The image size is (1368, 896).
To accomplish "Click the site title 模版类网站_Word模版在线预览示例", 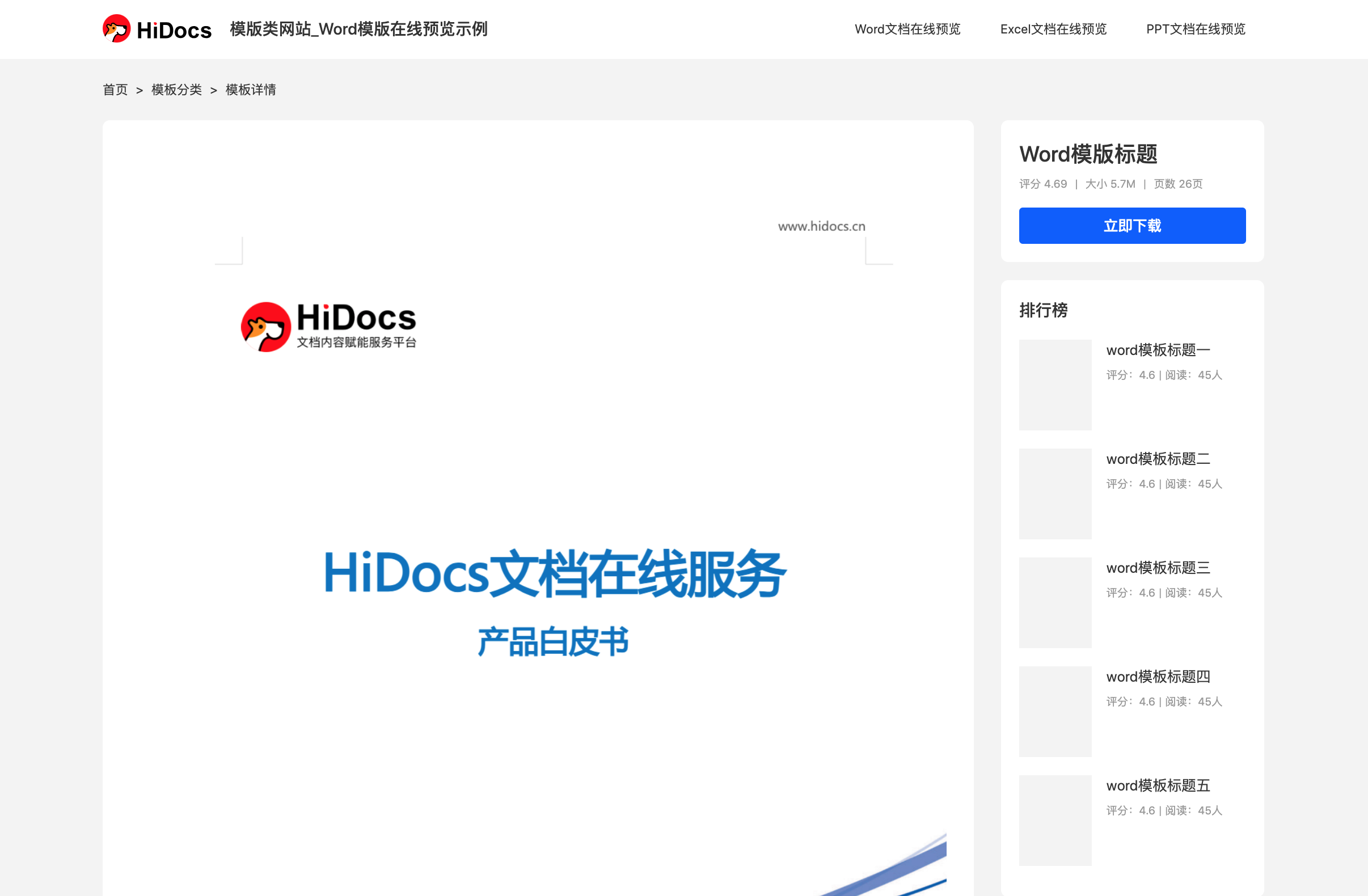I will (358, 29).
